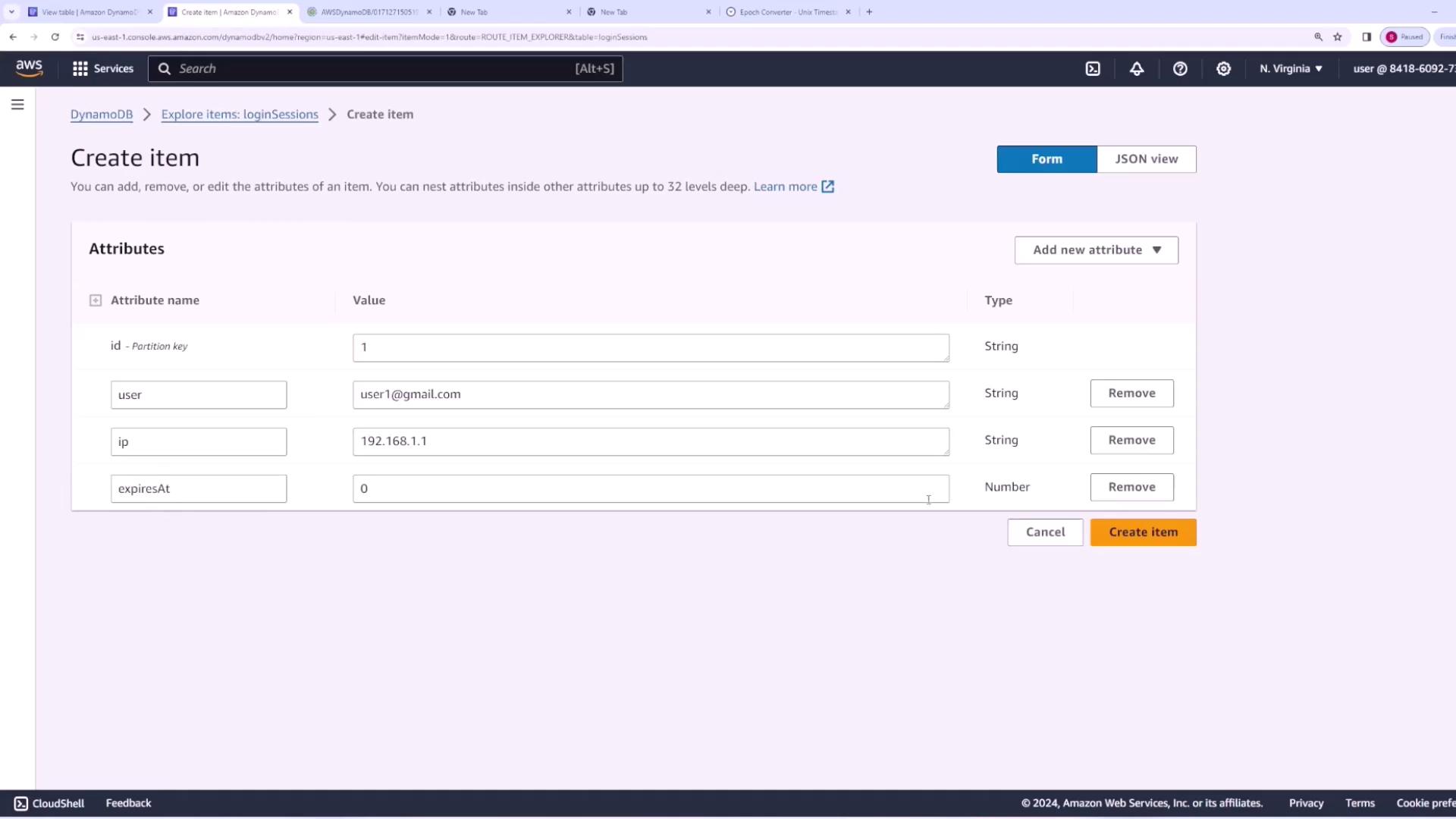Switch to Epoch Converter browser tab
This screenshot has height=819, width=1456.
tap(787, 12)
